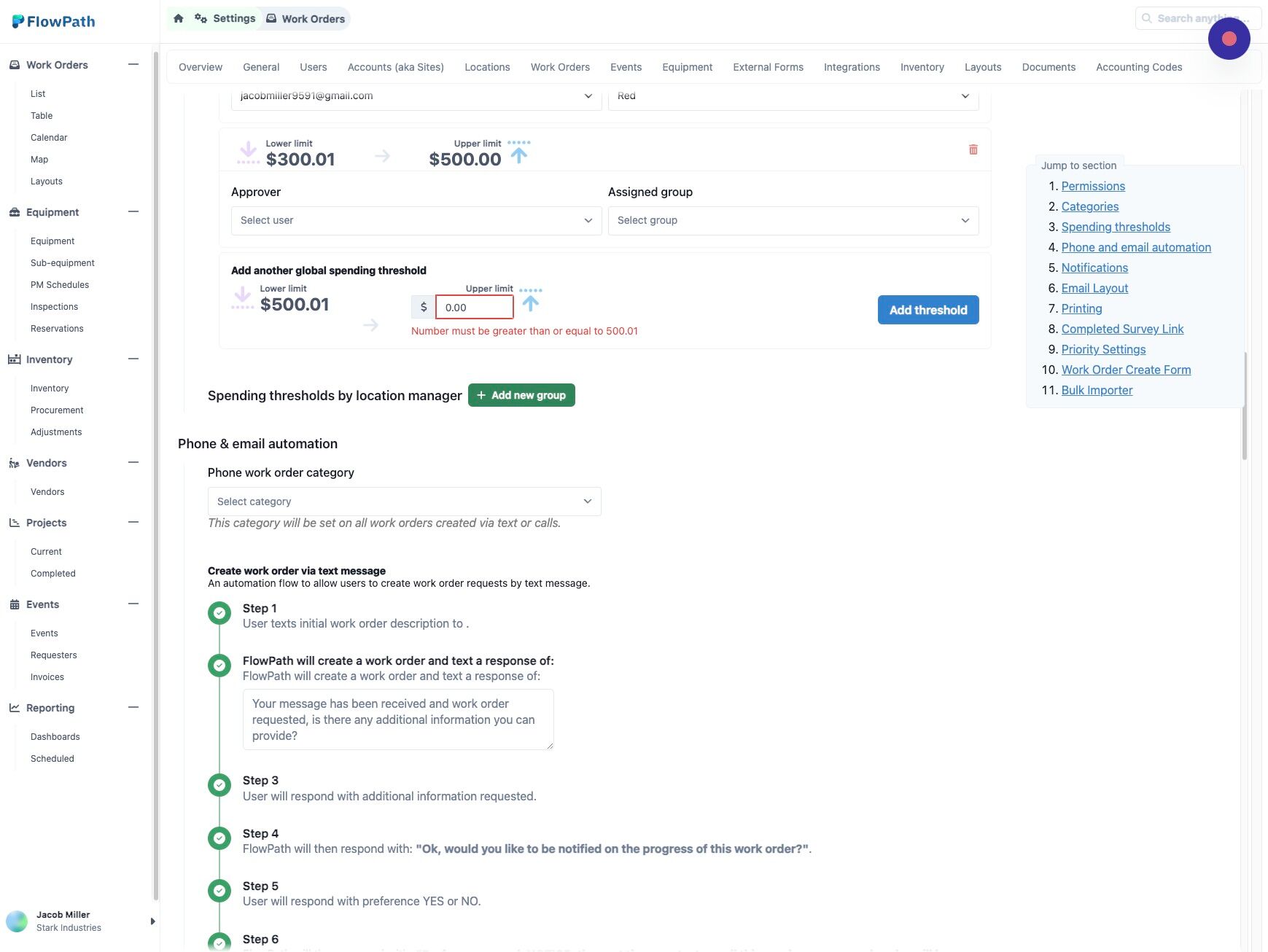1268x952 pixels.
Task: Click the Settings breadcrumb
Action: coord(226,18)
